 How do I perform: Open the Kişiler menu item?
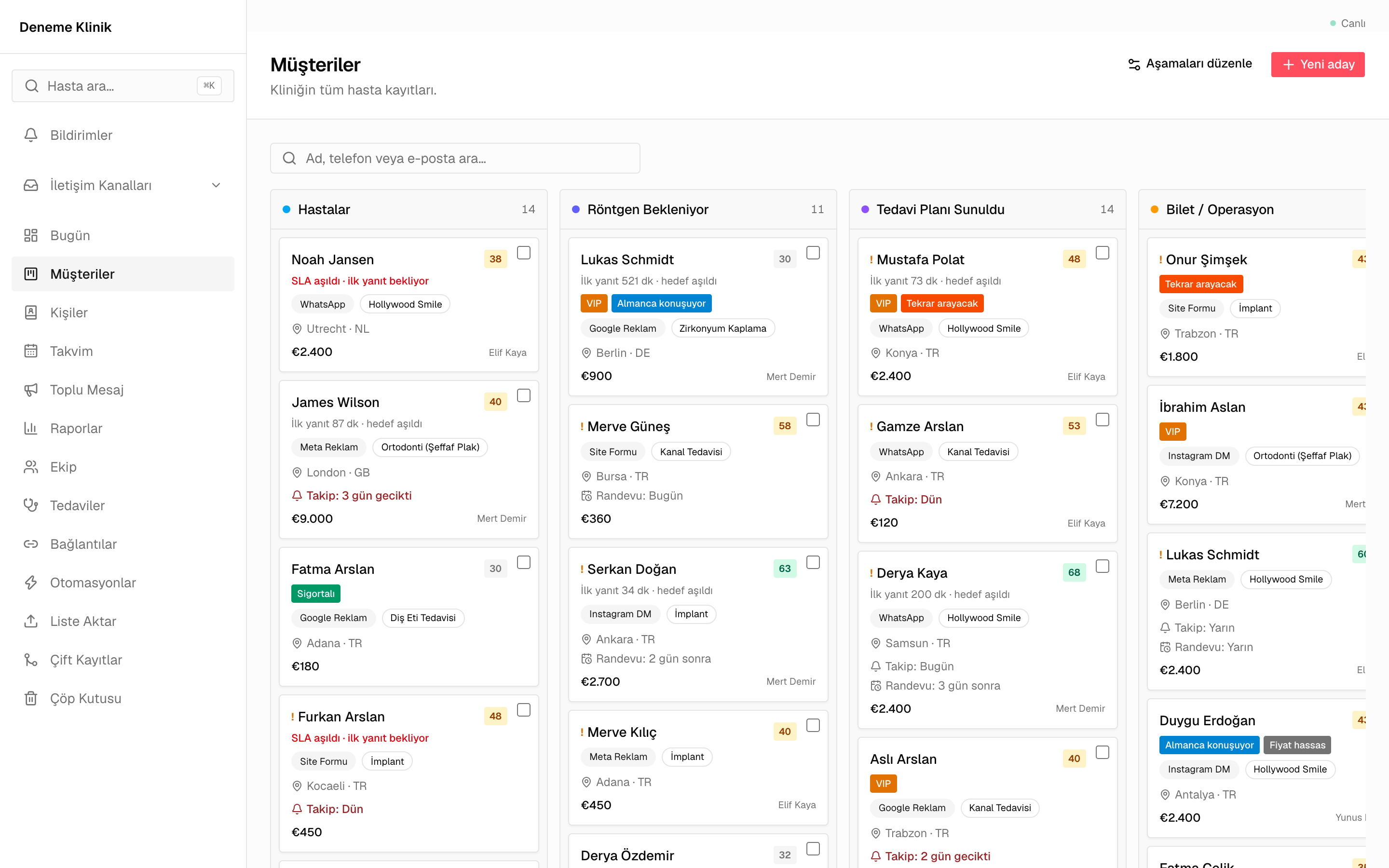pyautogui.click(x=123, y=312)
